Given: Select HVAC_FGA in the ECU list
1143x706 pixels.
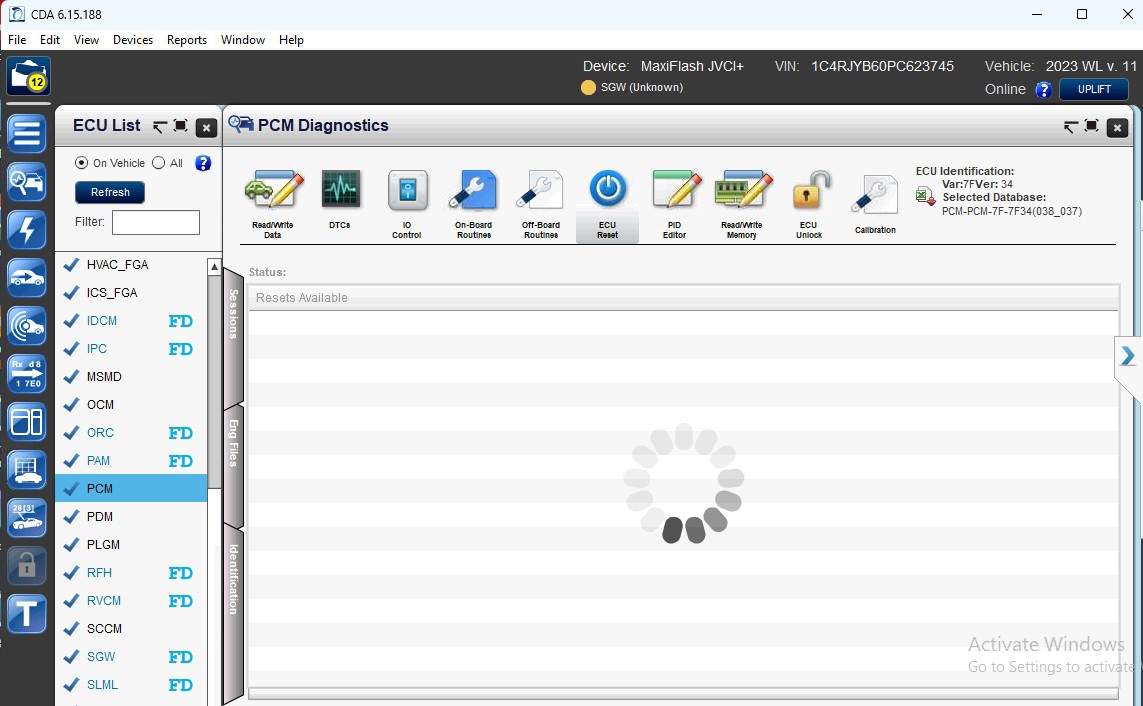Looking at the screenshot, I should click(131, 264).
